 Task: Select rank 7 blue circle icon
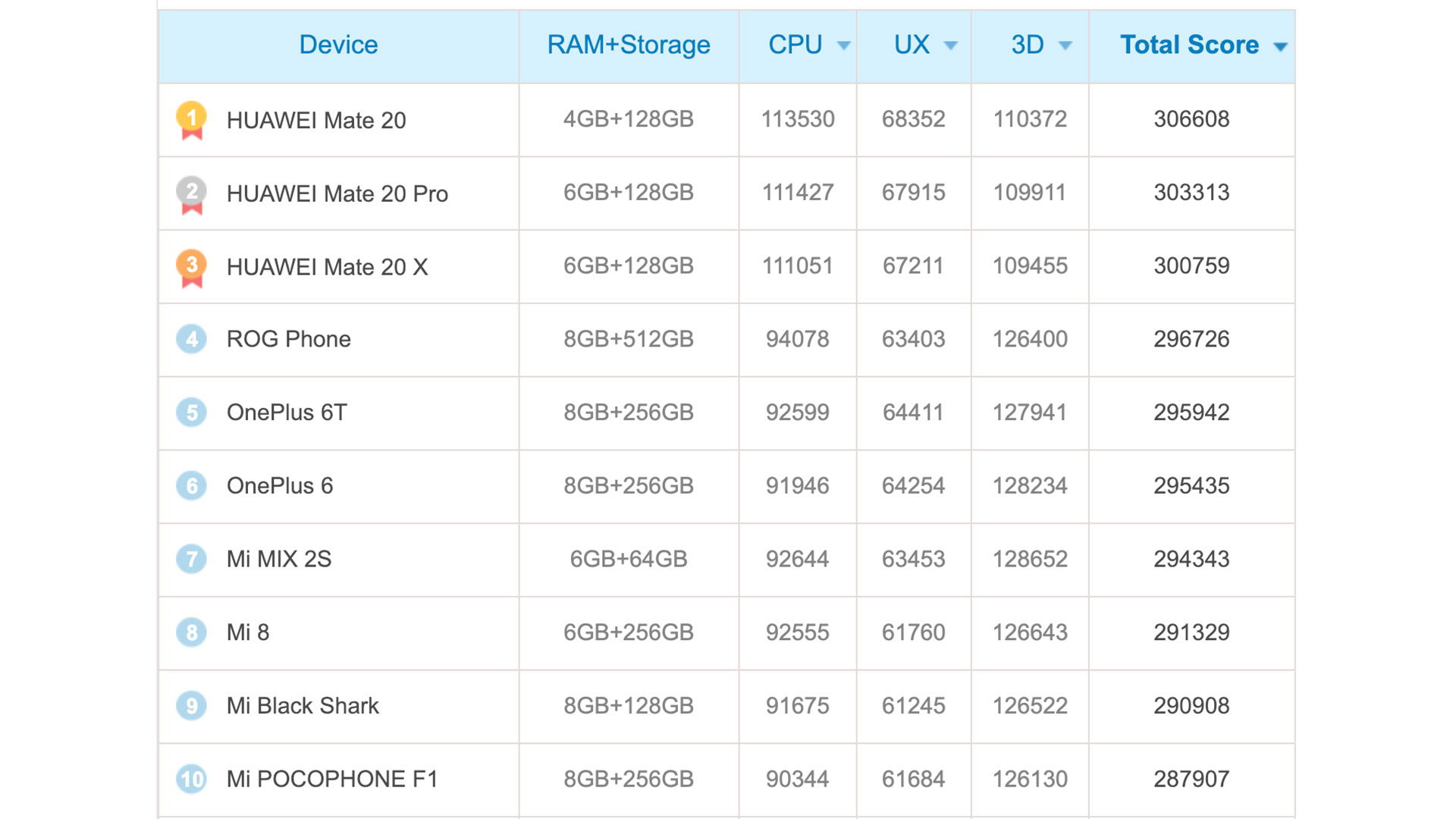[190, 557]
